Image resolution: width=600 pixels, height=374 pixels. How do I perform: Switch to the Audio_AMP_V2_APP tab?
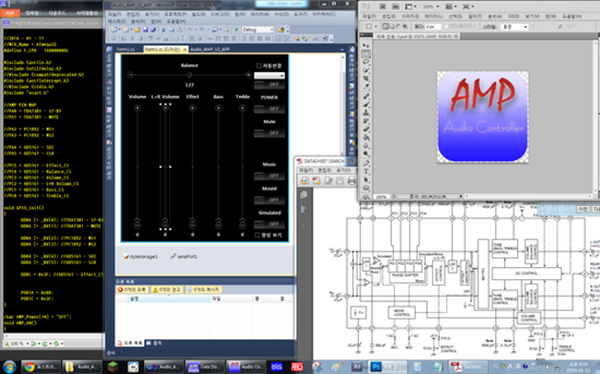point(210,49)
